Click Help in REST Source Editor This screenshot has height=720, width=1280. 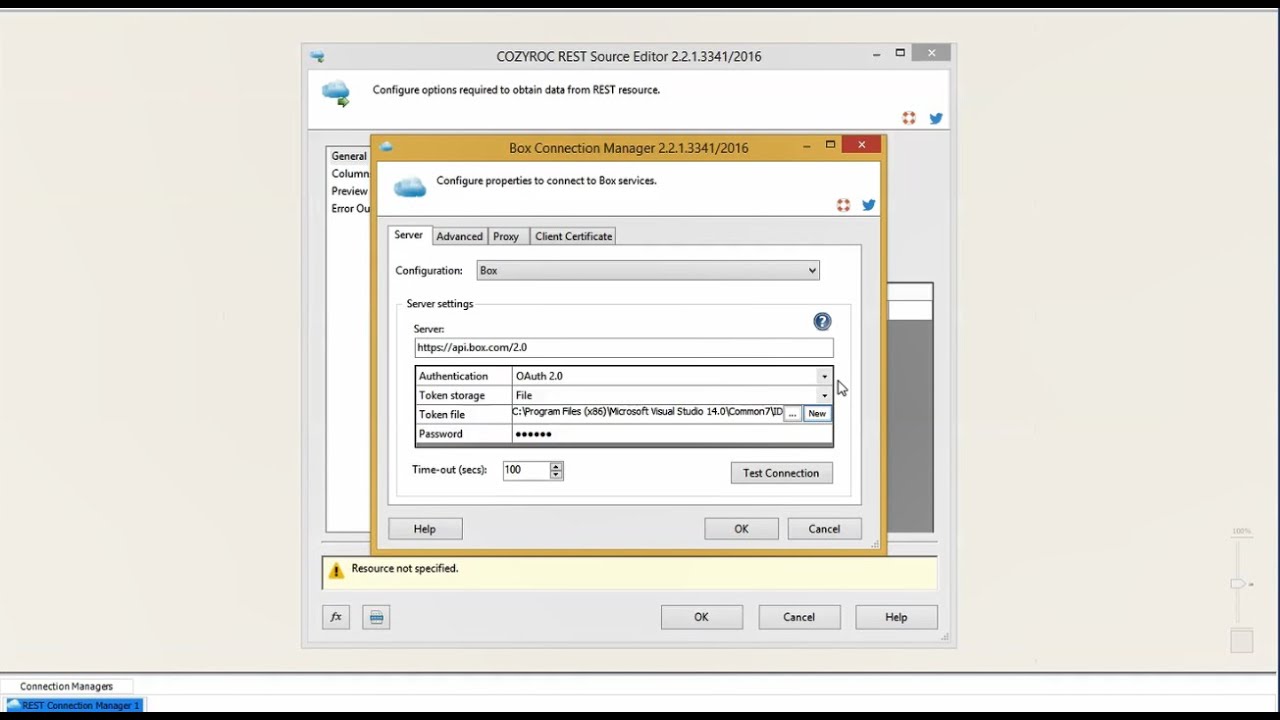896,617
